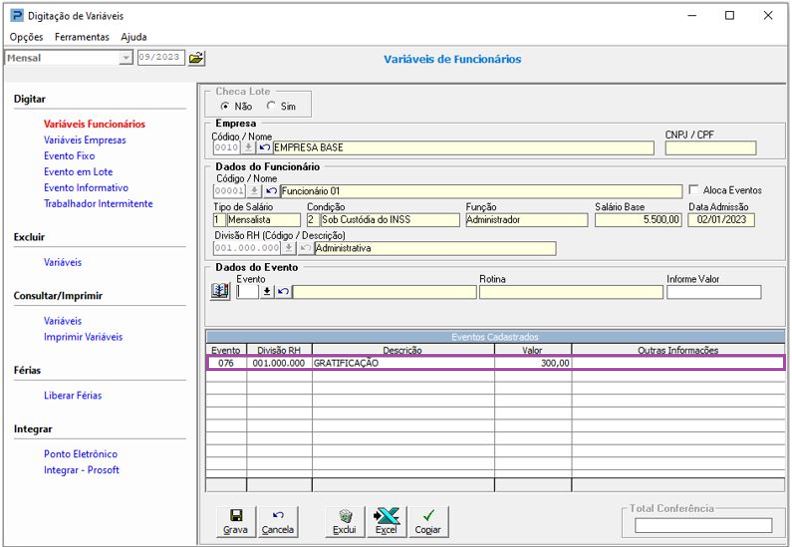Open Variáveis Funcionários link

(x=94, y=124)
